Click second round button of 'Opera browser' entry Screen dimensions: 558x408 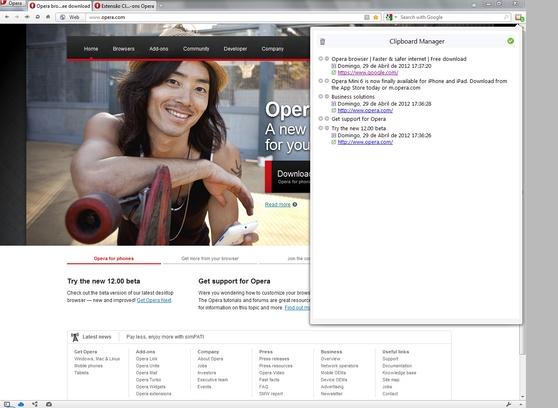pyautogui.click(x=327, y=59)
